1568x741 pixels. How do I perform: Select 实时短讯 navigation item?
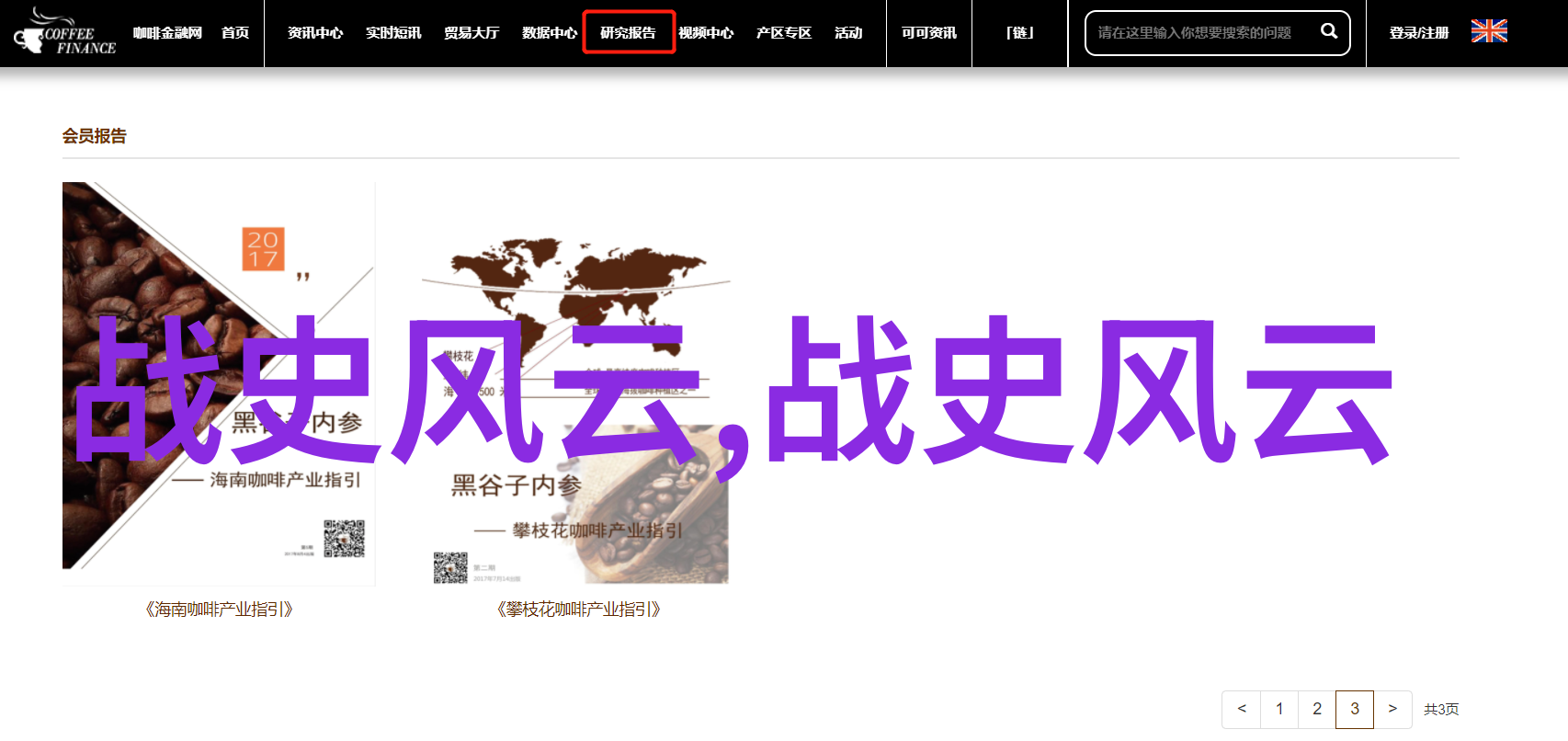[393, 33]
